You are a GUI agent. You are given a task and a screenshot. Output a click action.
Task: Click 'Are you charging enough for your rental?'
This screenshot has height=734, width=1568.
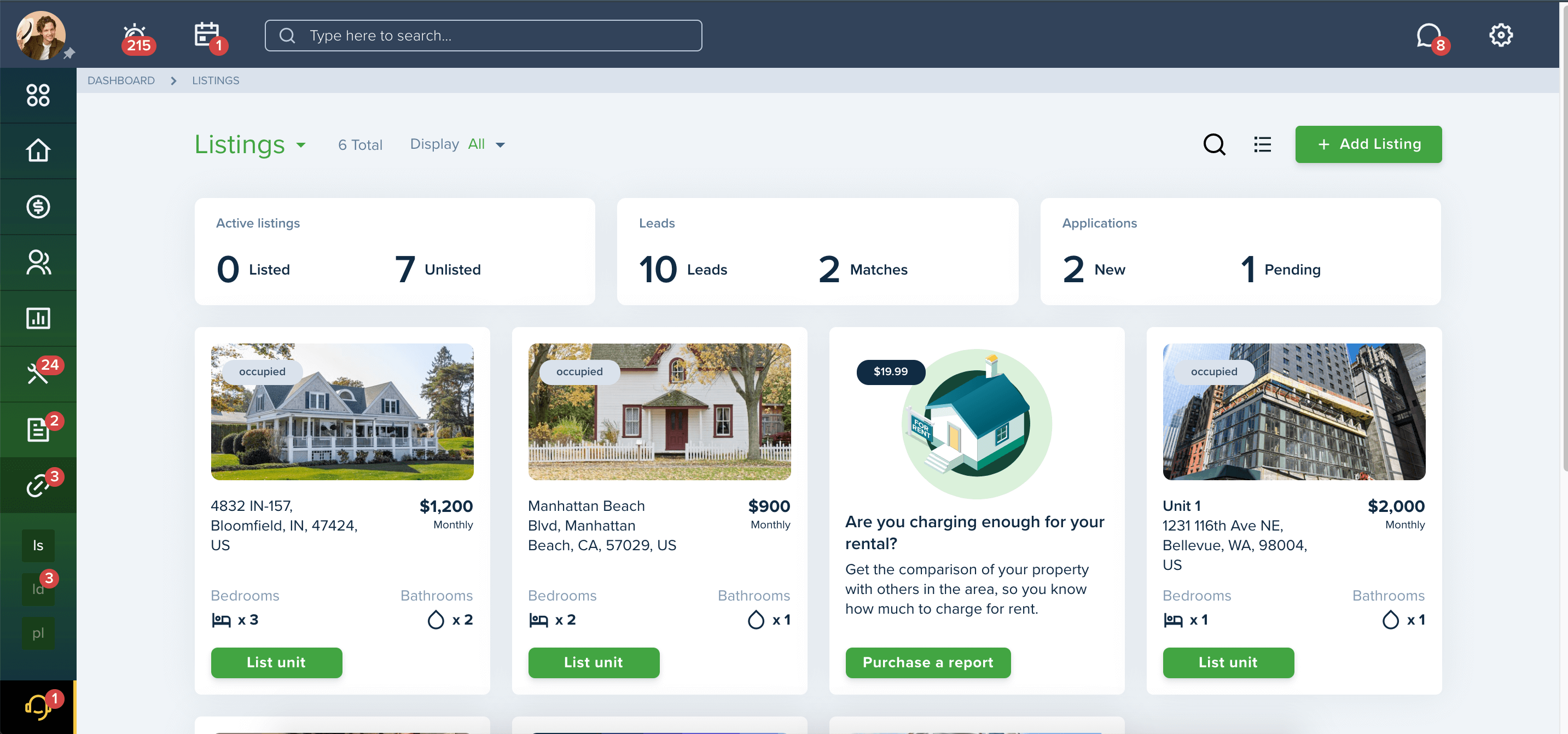[974, 533]
